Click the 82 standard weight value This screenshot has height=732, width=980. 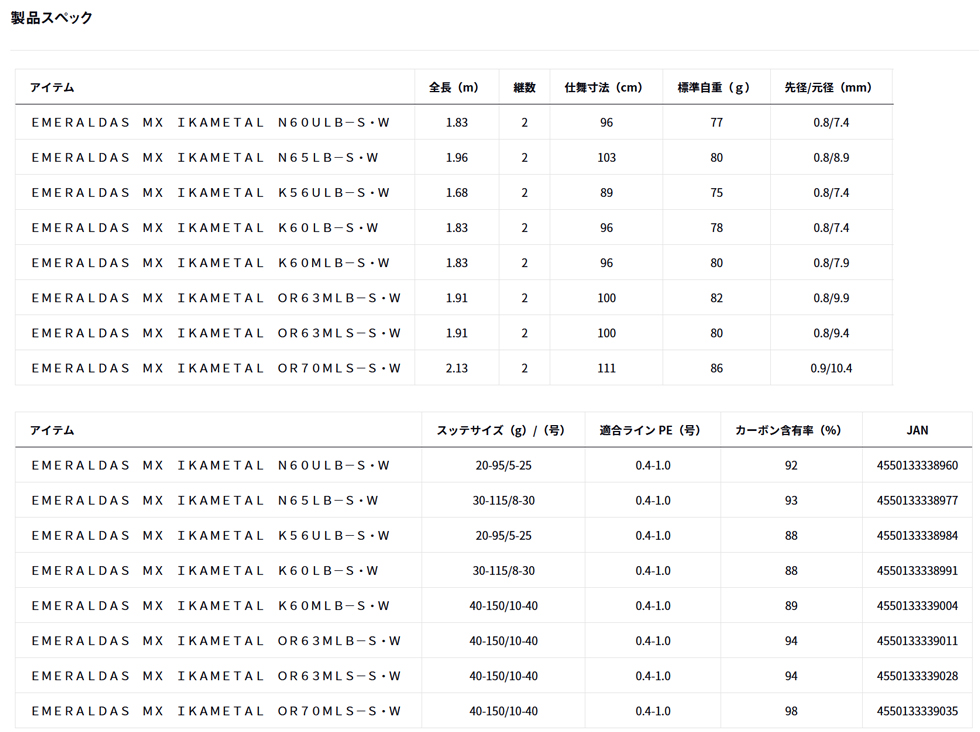coord(717,298)
